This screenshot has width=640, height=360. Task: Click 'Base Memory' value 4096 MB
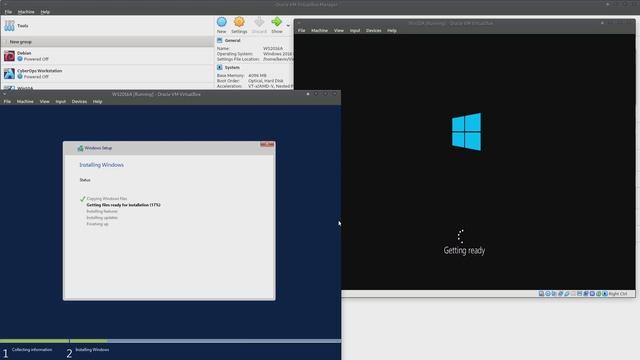point(257,76)
